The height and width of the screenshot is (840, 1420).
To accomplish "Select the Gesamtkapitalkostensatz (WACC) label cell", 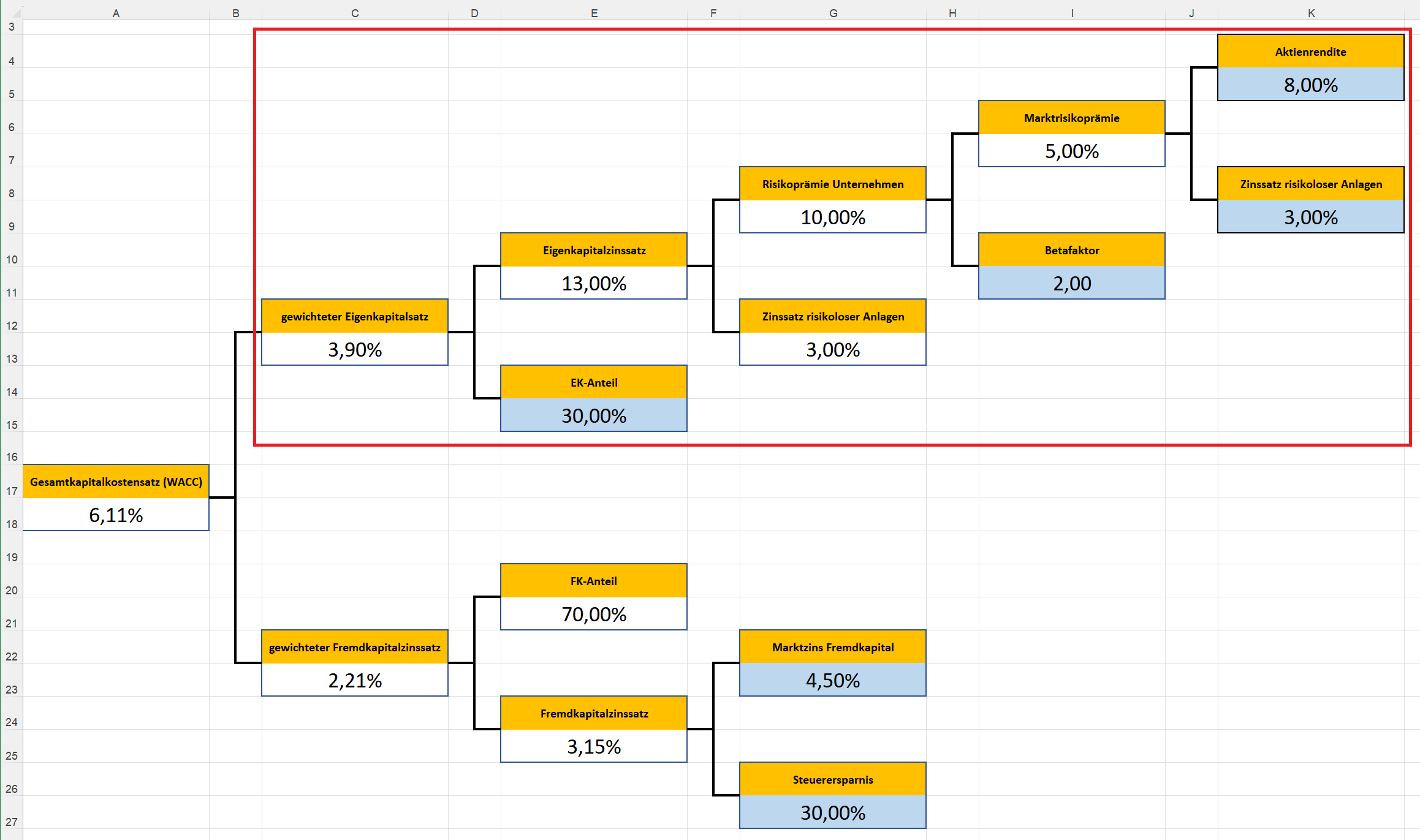I will [116, 482].
